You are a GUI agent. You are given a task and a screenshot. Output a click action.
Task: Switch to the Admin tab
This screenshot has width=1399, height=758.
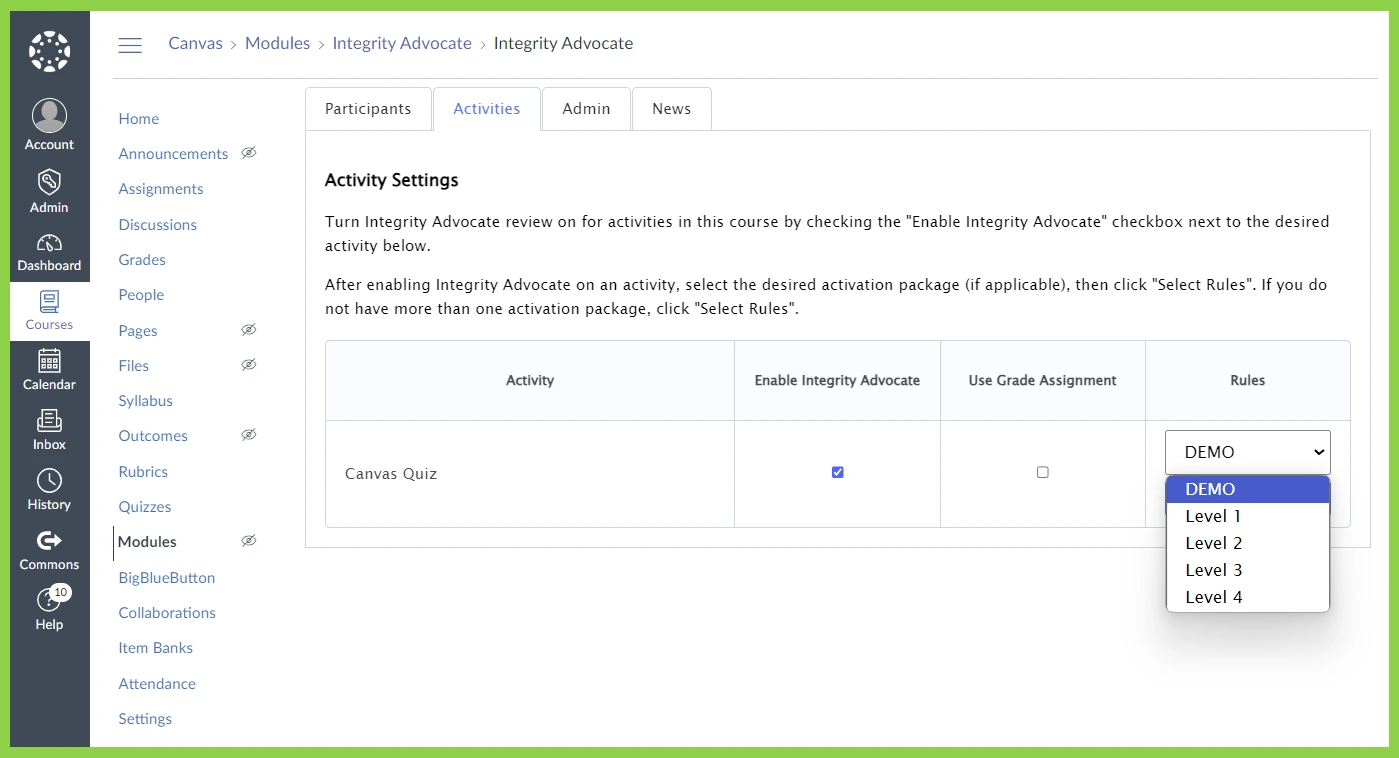(x=586, y=109)
